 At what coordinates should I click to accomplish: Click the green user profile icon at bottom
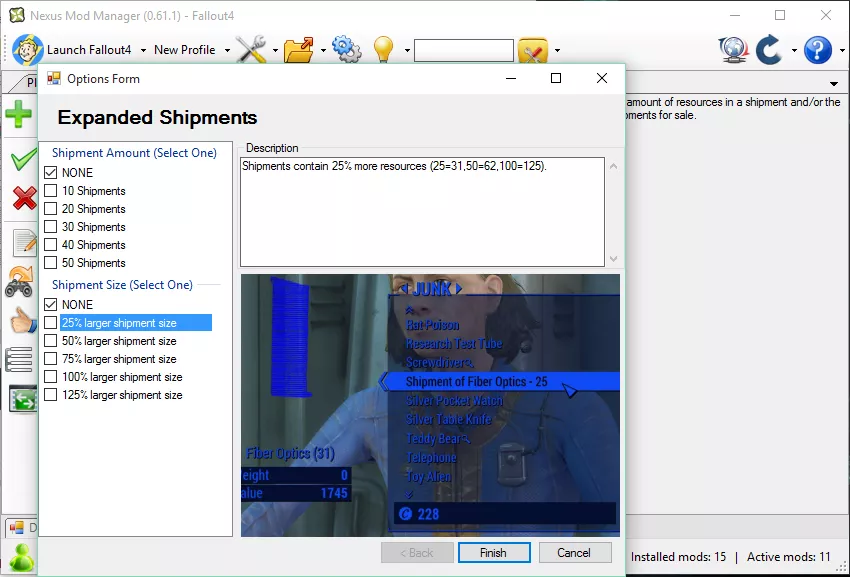tap(22, 557)
